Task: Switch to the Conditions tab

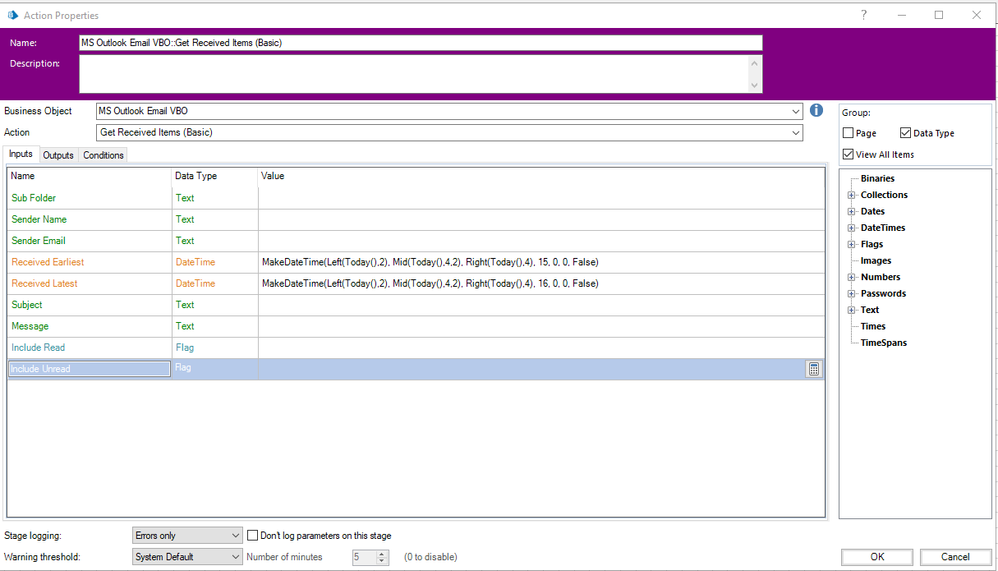Action: (103, 155)
